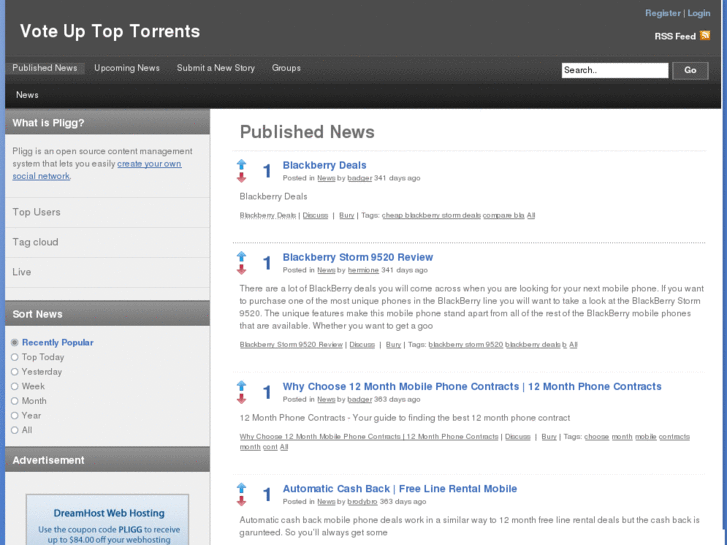727x545 pixels.
Task: Downvote the 12 Month Phone Contracts story
Action: [x=241, y=399]
